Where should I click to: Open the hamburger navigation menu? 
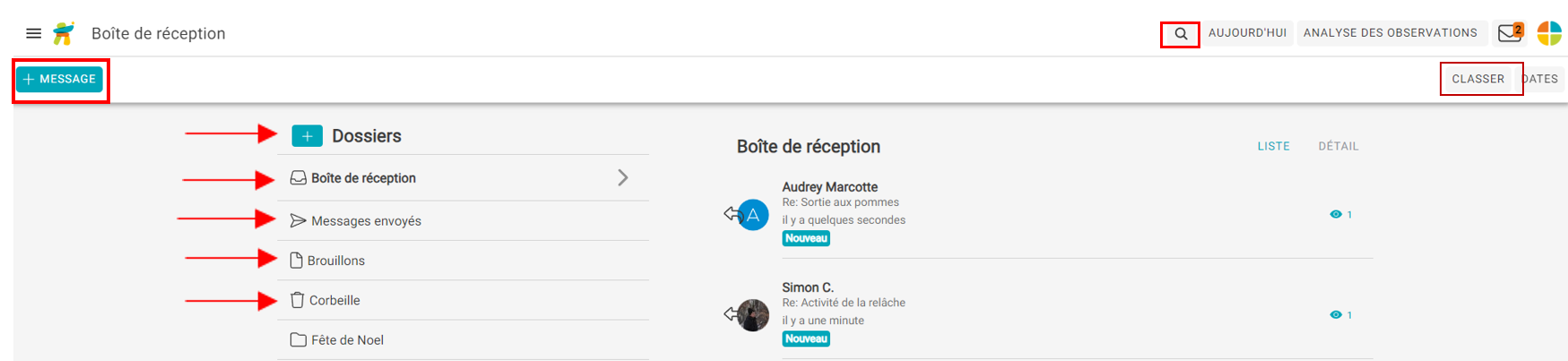(33, 33)
